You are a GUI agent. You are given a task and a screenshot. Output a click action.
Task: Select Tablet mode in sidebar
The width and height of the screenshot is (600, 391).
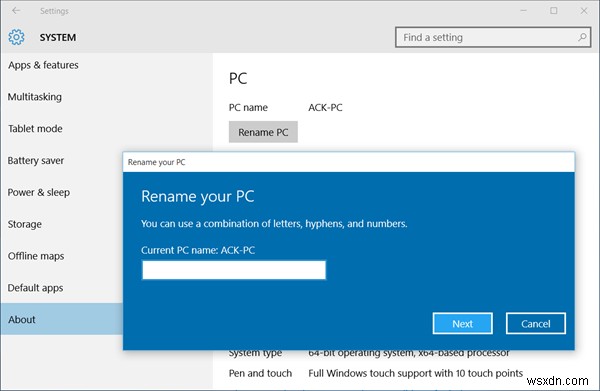pyautogui.click(x=35, y=129)
